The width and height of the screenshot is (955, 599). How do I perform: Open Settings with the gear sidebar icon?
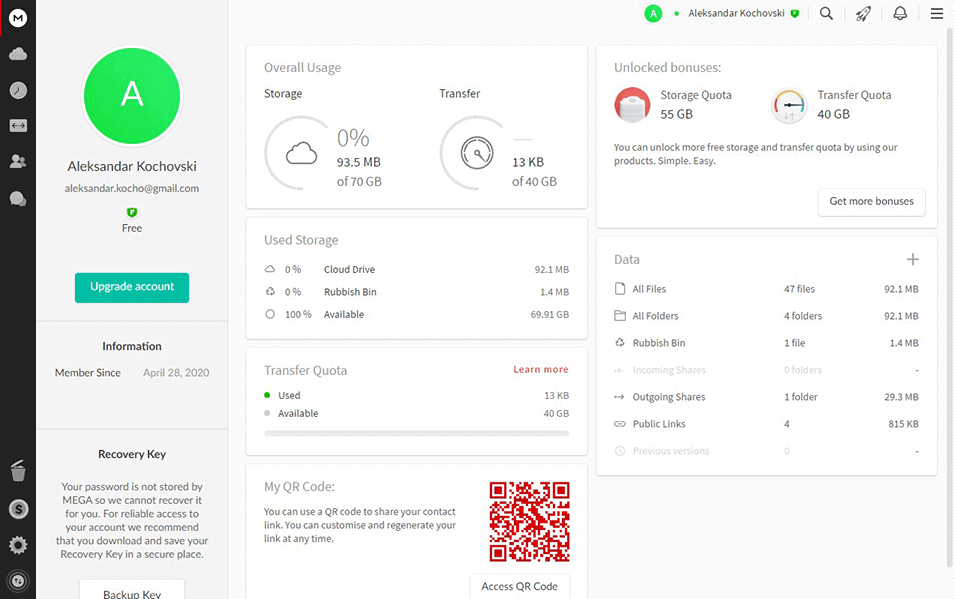pos(17,544)
